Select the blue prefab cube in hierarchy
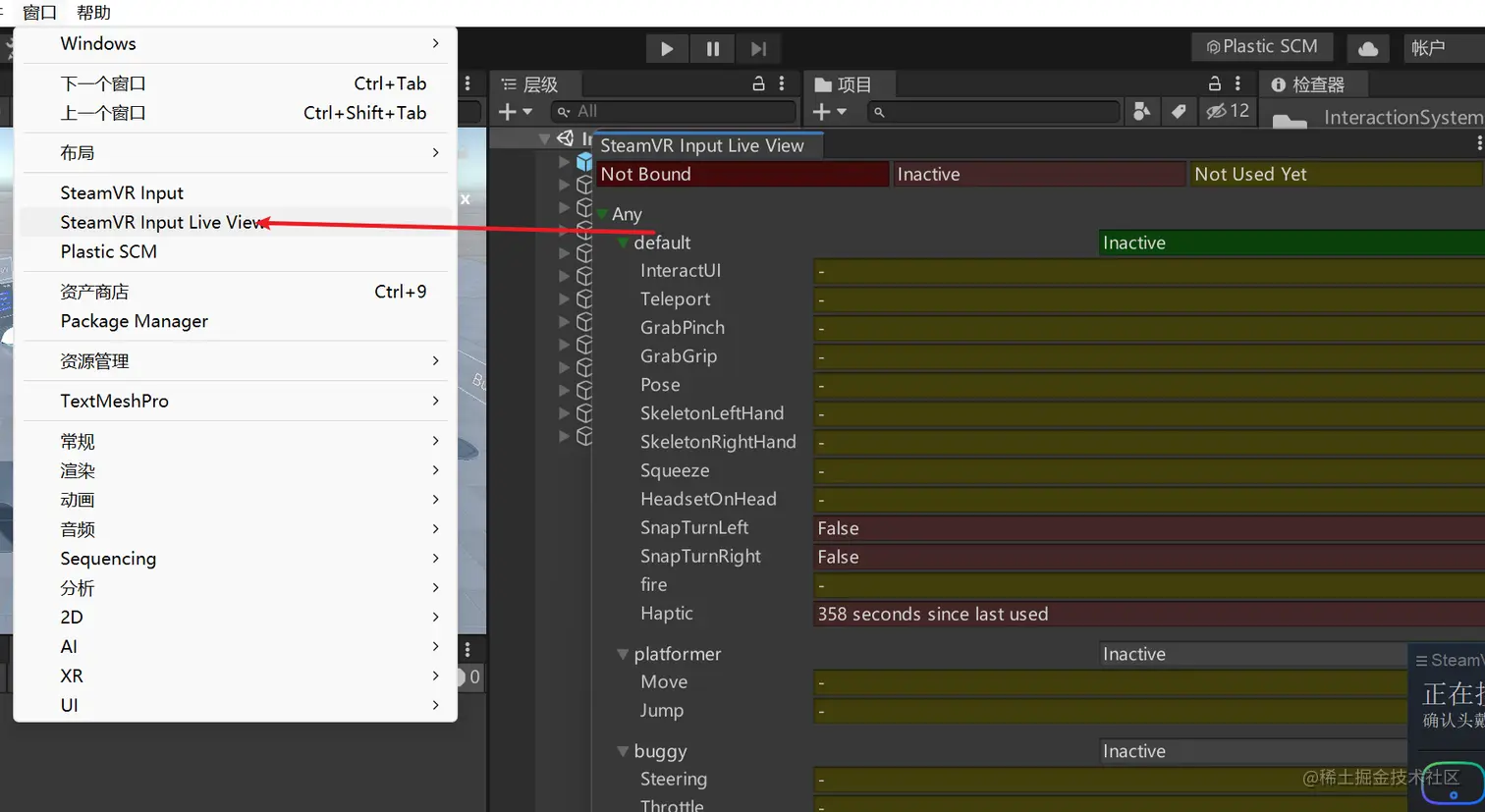This screenshot has height=812, width=1485. [x=584, y=161]
